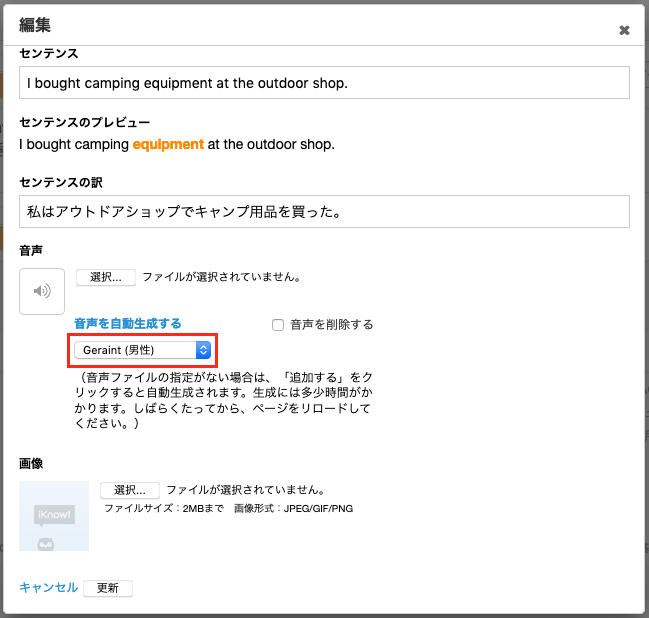Open the Geraint (男性) voice dropdown

coord(142,350)
